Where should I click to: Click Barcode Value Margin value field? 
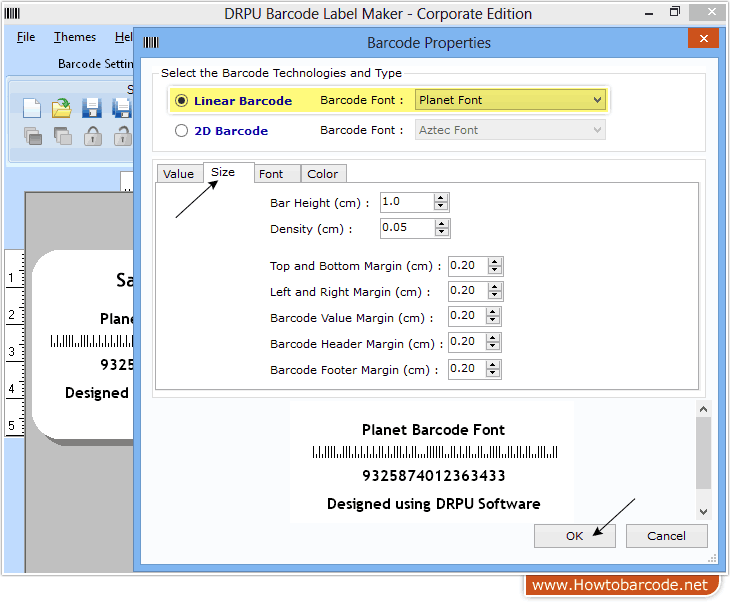(467, 316)
